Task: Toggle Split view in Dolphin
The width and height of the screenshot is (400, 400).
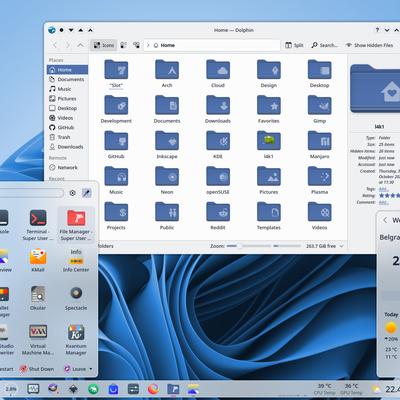Action: [294, 45]
